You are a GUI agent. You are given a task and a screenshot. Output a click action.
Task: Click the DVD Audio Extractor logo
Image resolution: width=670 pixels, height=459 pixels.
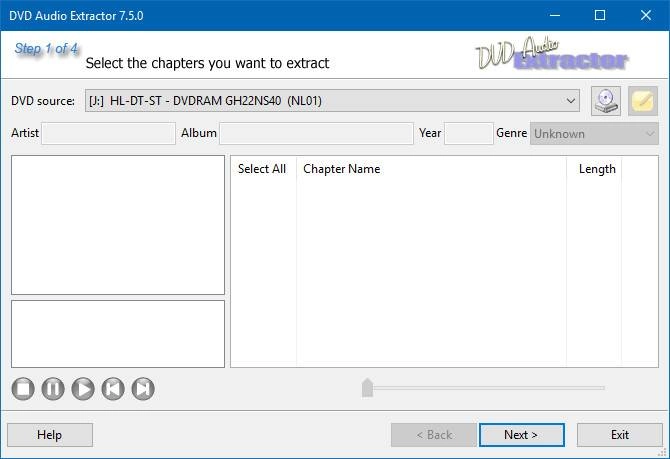(552, 54)
